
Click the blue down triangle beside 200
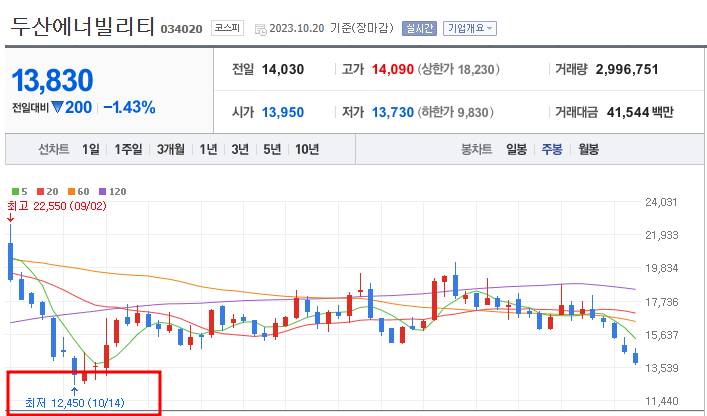pos(57,107)
